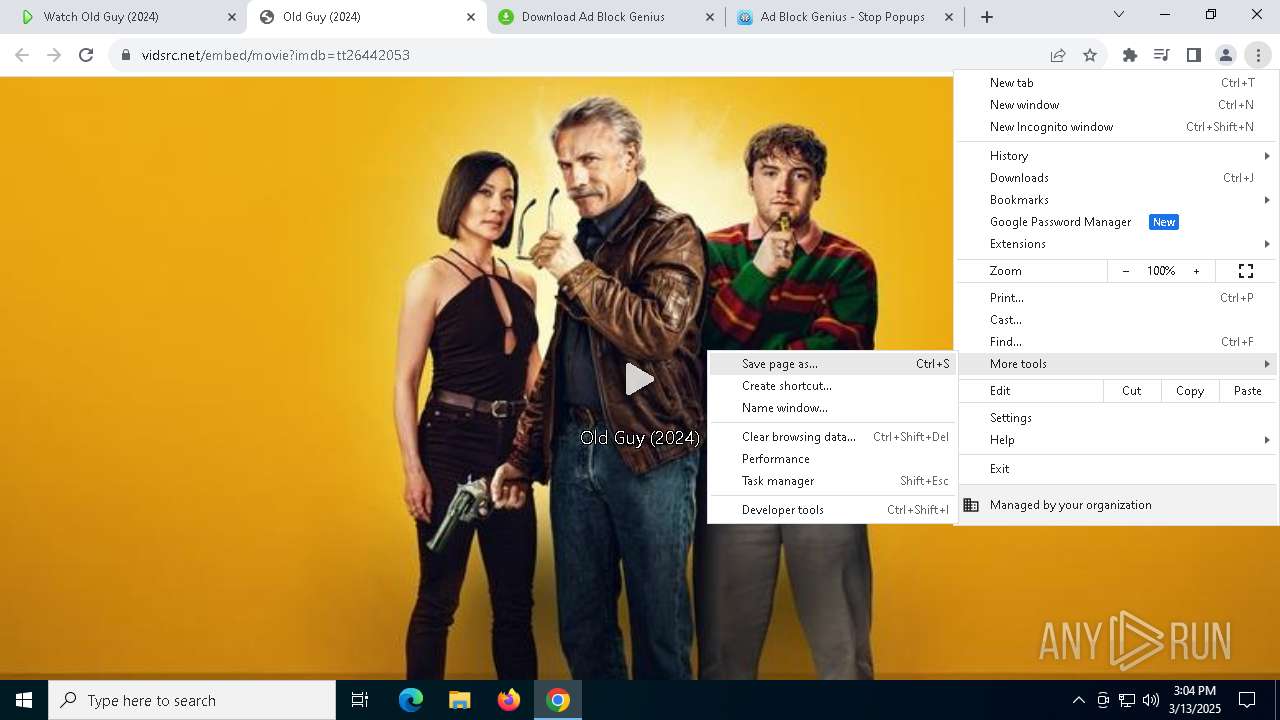Decrease zoom with minus button
The image size is (1280, 720).
[1126, 271]
